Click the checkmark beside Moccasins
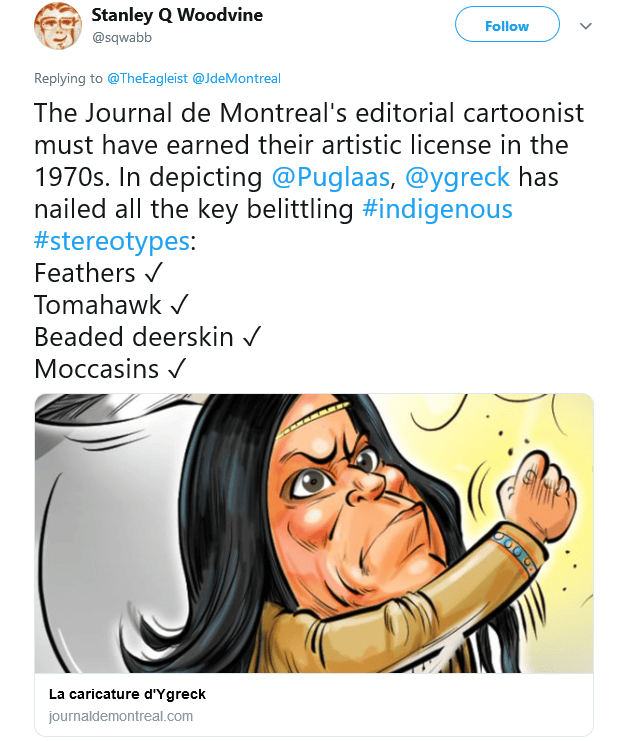The height and width of the screenshot is (741, 624). [176, 369]
